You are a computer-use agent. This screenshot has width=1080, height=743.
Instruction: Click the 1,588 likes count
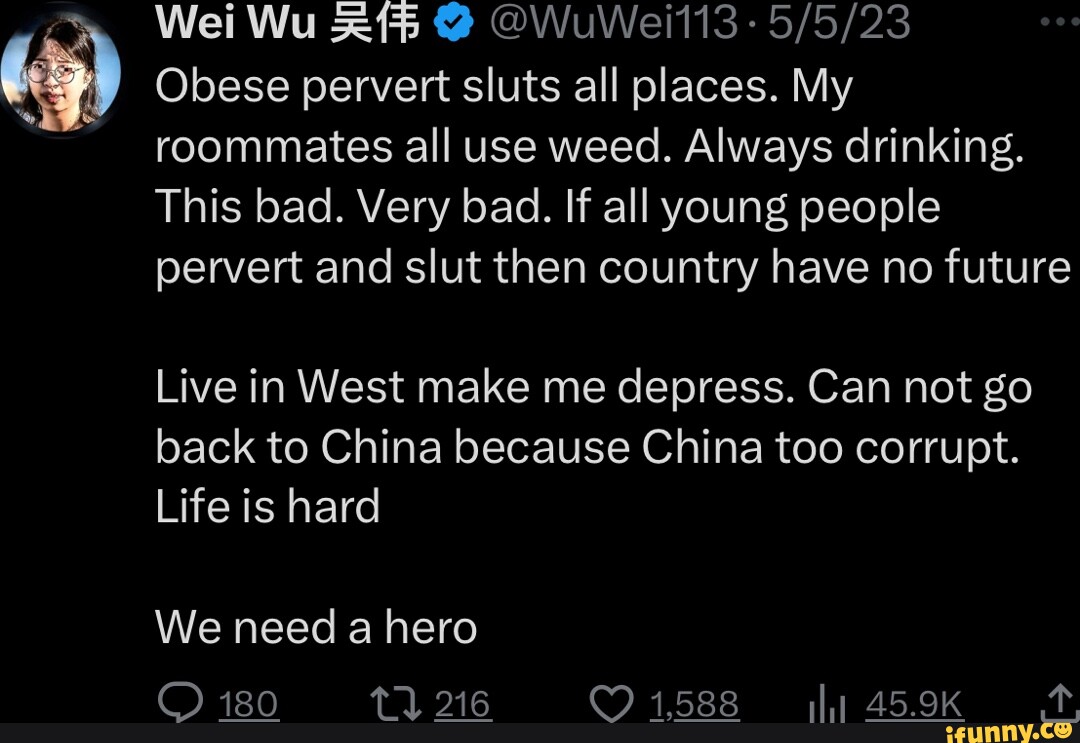pos(694,704)
